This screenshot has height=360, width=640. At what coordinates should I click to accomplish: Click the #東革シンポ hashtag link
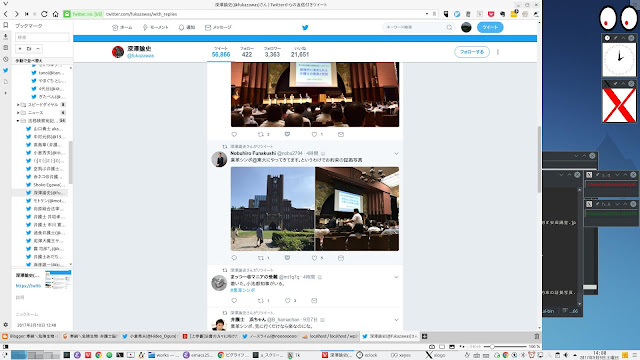(x=242, y=290)
